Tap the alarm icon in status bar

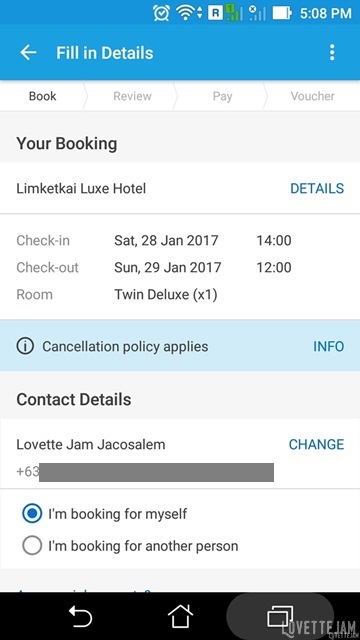coord(161,13)
